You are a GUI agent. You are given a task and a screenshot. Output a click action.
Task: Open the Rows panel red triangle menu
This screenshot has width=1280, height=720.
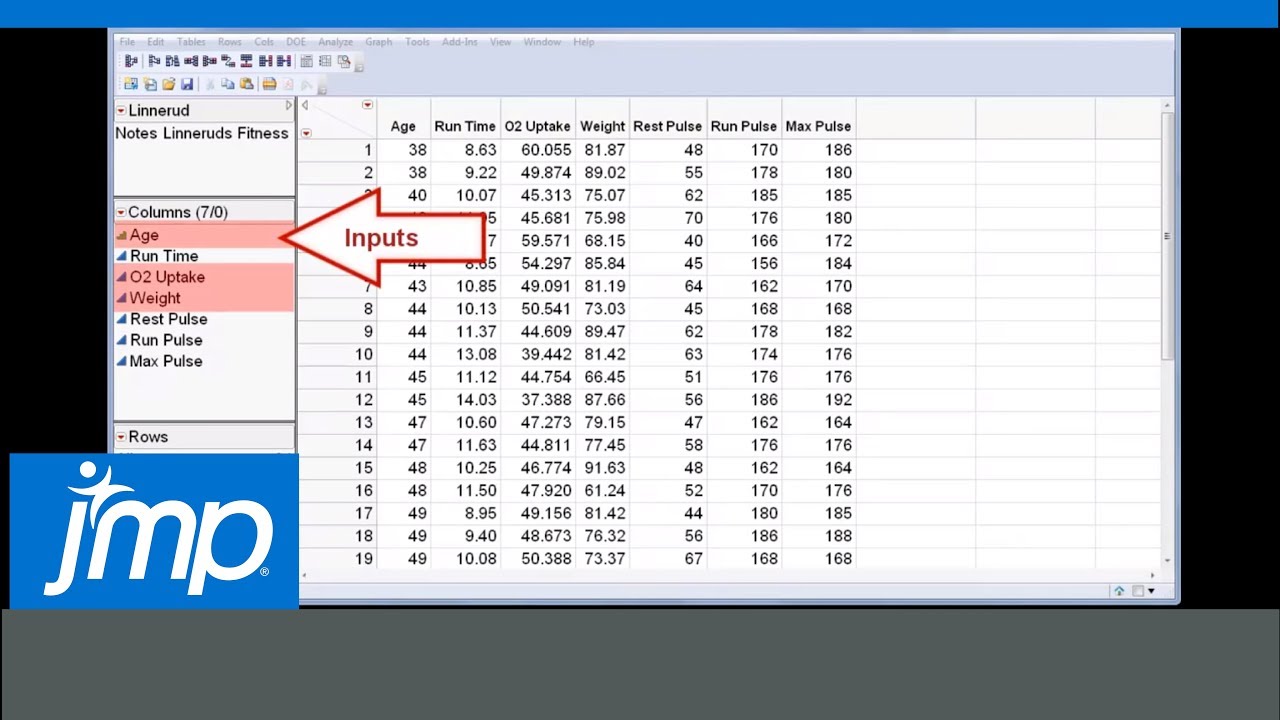[x=121, y=437]
